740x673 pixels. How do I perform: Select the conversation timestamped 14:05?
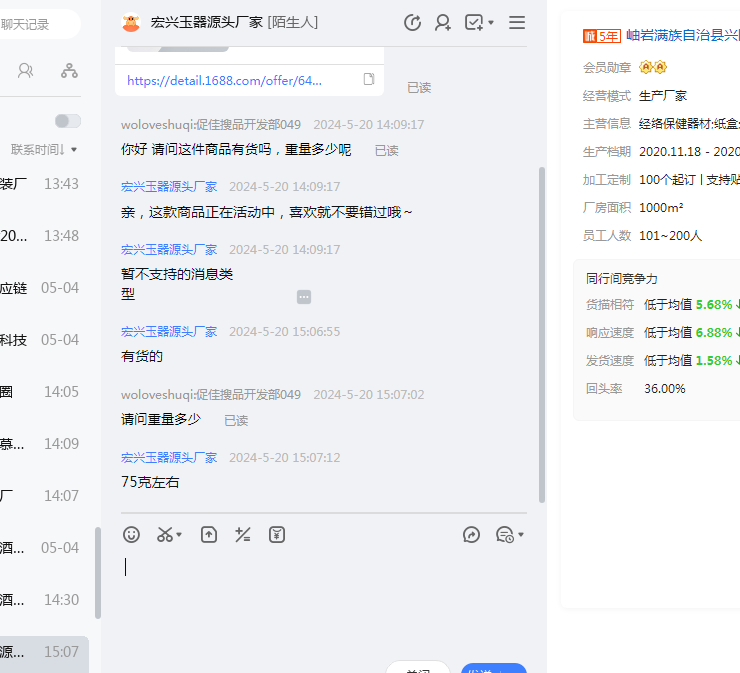(45, 392)
